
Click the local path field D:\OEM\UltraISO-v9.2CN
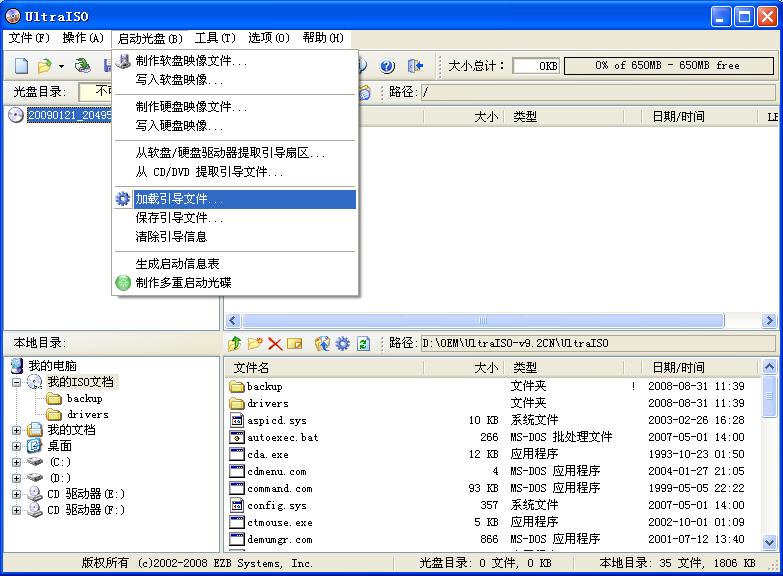pos(598,343)
